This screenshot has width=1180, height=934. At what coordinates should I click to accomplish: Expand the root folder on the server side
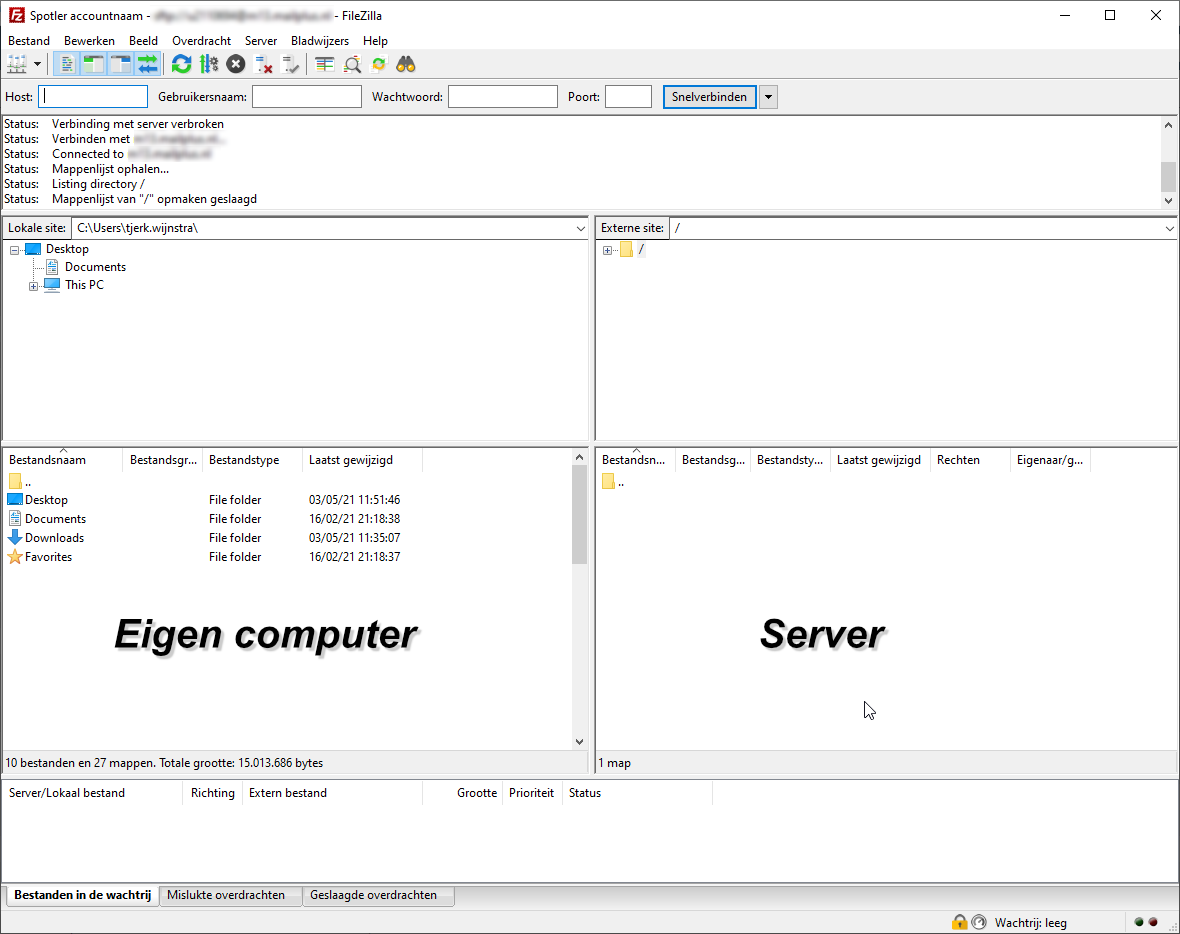pos(608,249)
